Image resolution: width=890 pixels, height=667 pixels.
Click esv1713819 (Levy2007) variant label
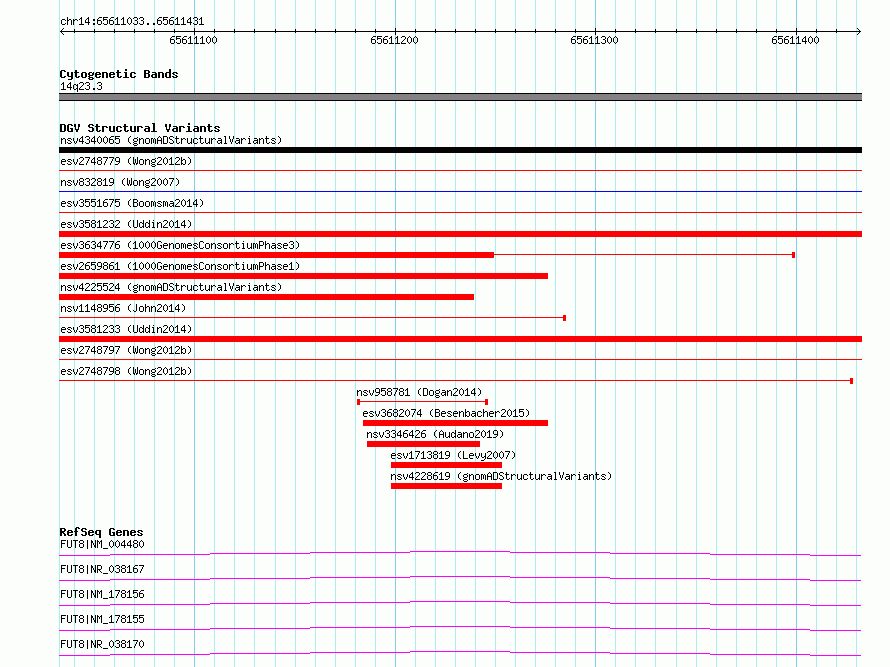point(453,455)
